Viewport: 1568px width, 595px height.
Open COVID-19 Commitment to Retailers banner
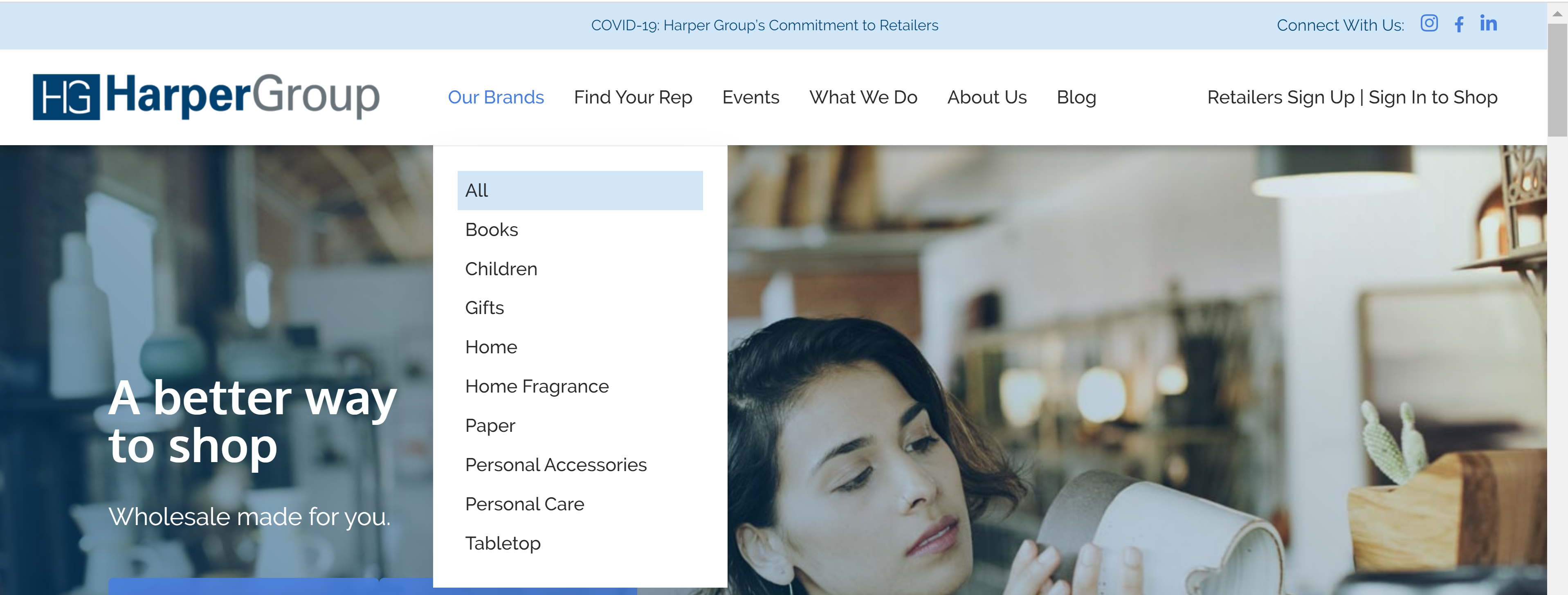pyautogui.click(x=764, y=25)
